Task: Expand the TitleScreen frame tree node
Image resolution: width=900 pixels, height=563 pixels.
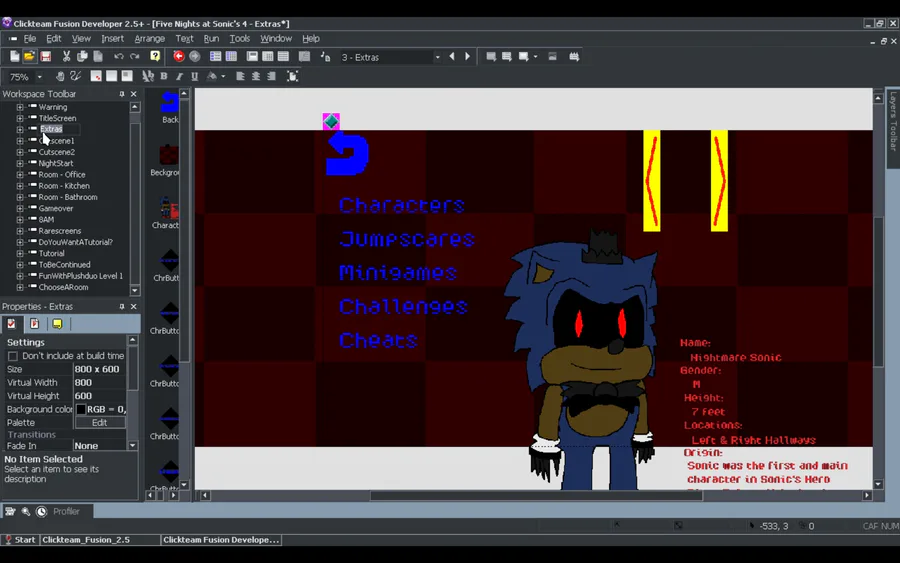Action: click(x=20, y=118)
